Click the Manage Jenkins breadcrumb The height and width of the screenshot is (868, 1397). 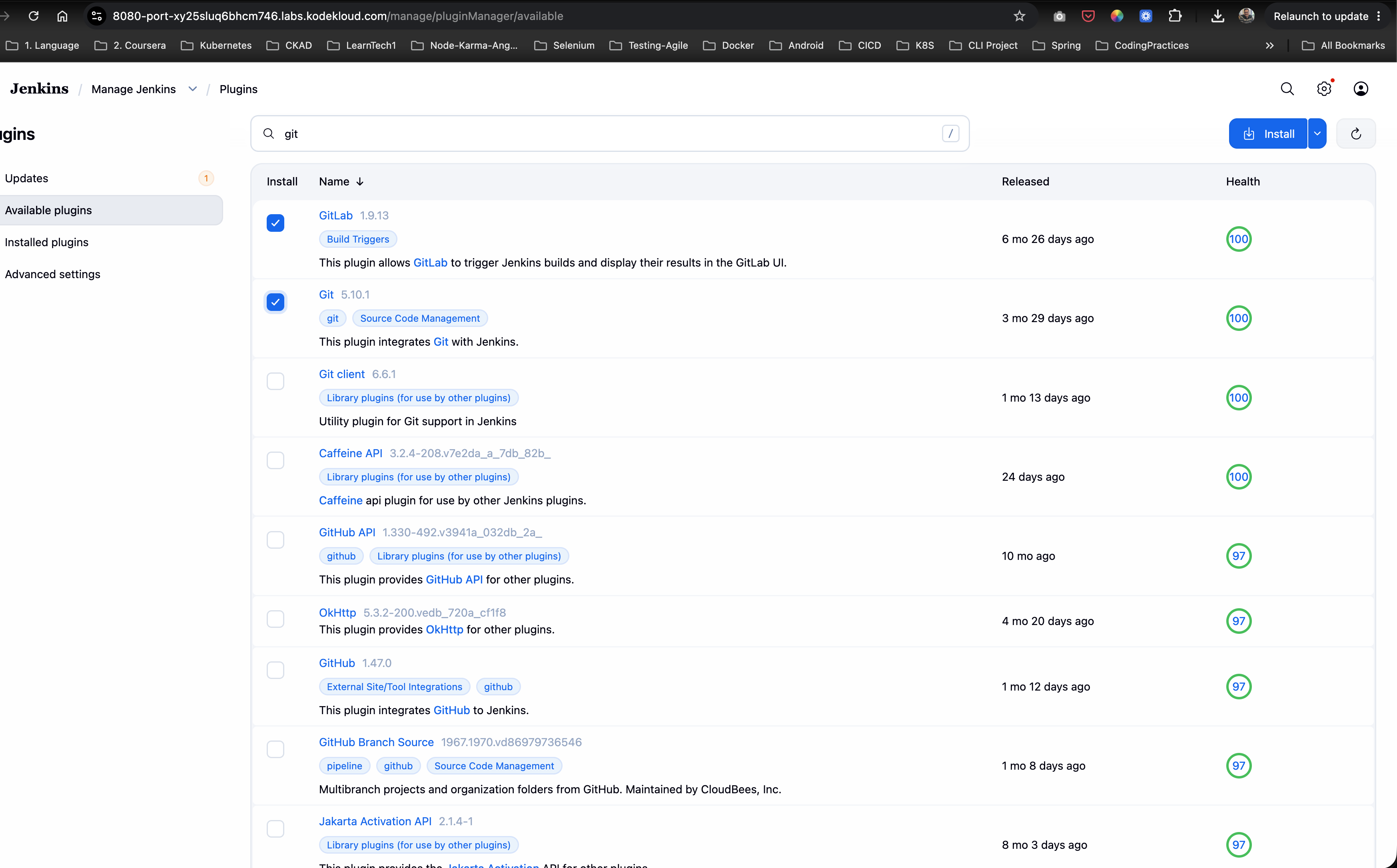(133, 89)
